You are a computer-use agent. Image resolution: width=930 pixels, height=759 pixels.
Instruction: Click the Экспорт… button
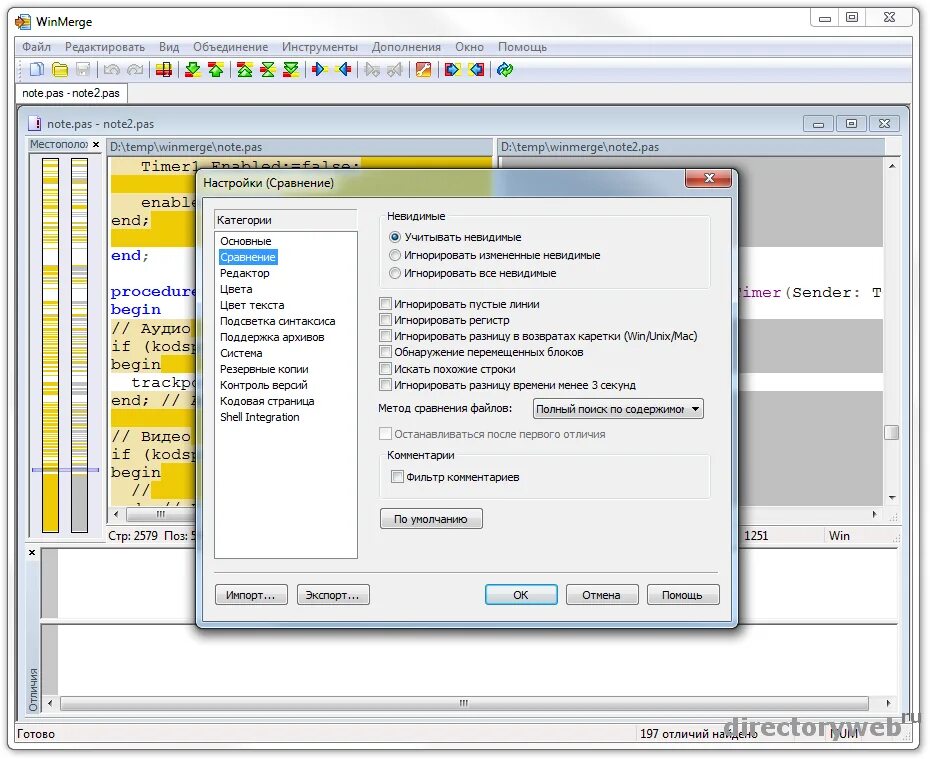tap(333, 595)
